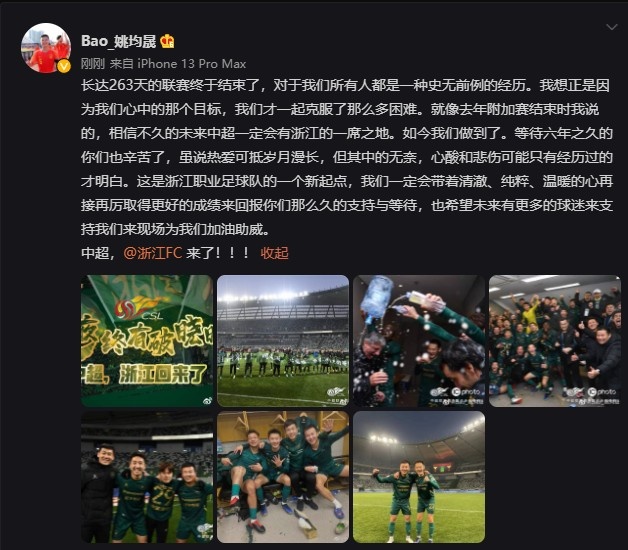This screenshot has height=550, width=628.
Task: Open the four players pitch photo
Action: pos(147,477)
